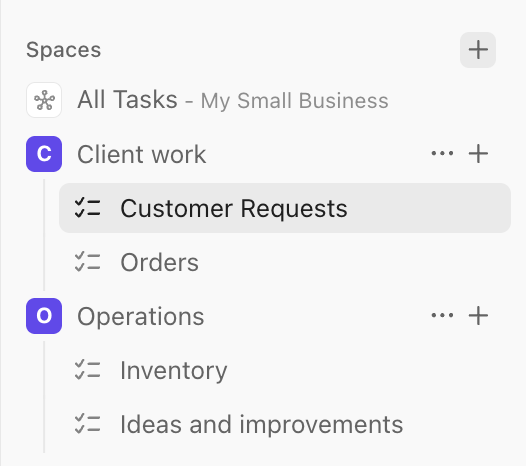
Task: Open Ideas and improvements list
Action: 285,424
